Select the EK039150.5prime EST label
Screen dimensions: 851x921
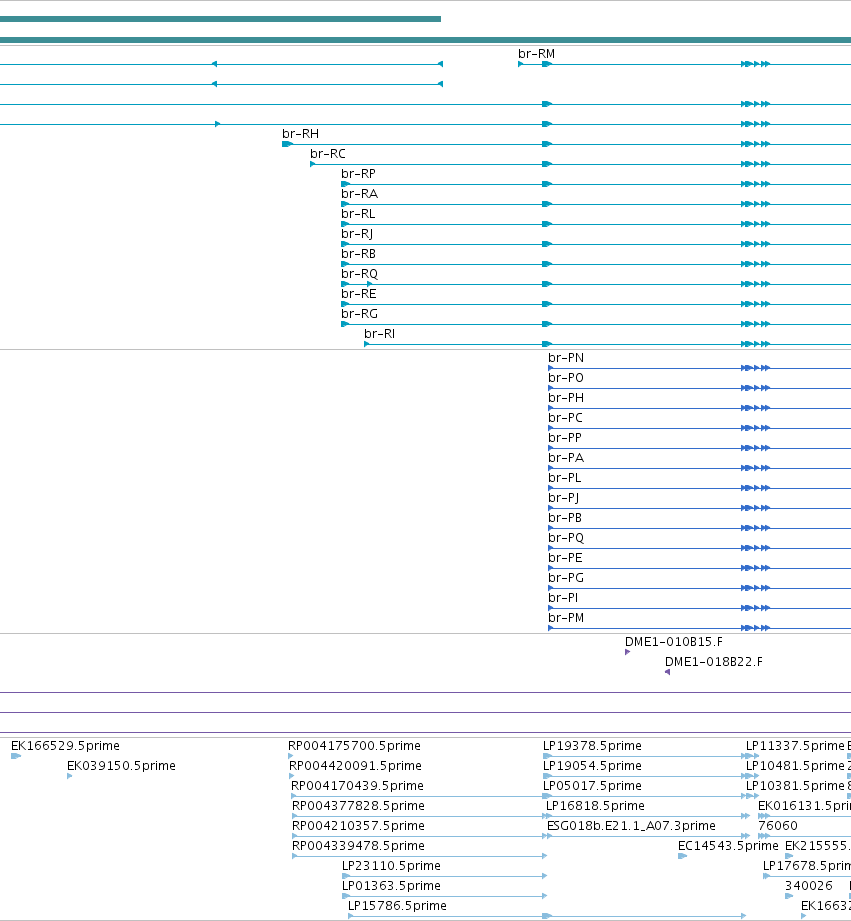(x=122, y=765)
